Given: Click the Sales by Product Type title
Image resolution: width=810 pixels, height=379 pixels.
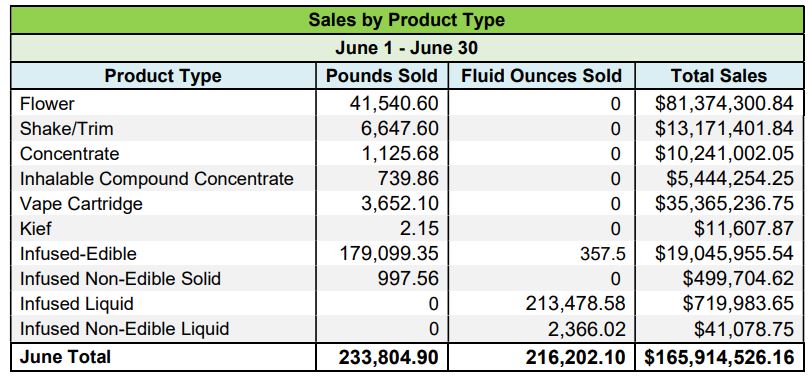Looking at the screenshot, I should pos(406,21).
